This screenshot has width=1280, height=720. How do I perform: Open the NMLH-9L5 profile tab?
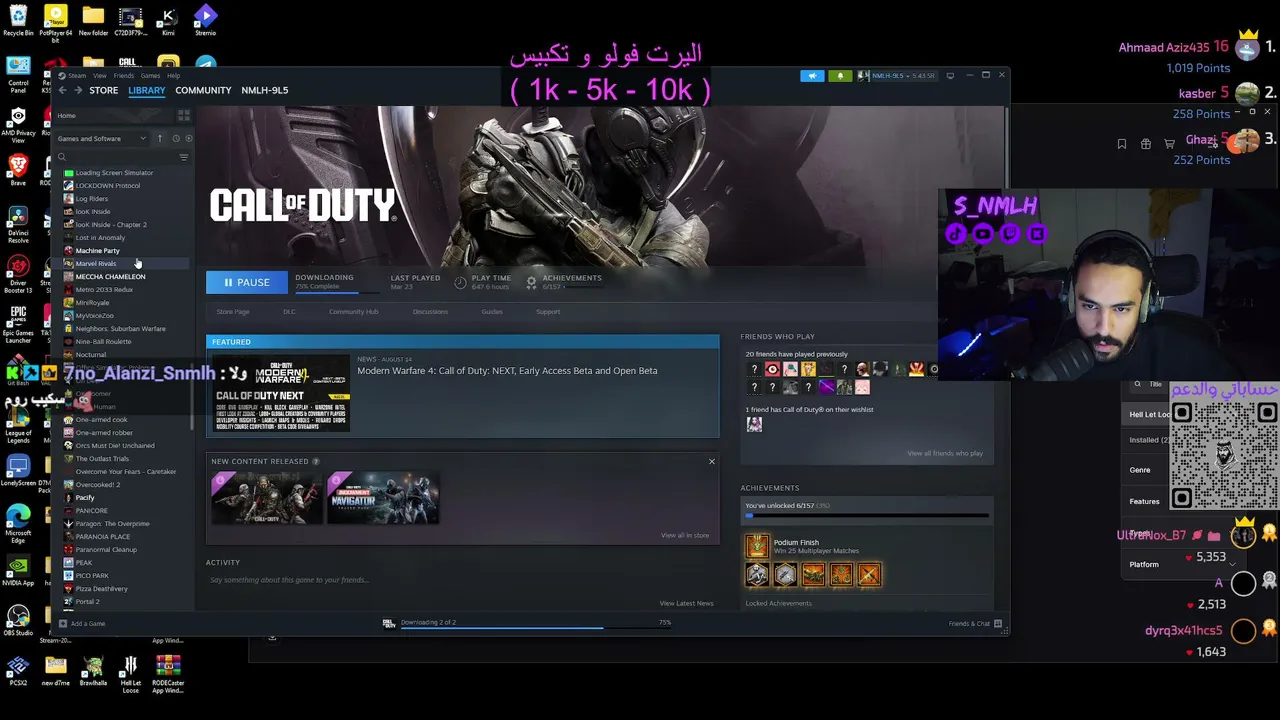tap(264, 90)
